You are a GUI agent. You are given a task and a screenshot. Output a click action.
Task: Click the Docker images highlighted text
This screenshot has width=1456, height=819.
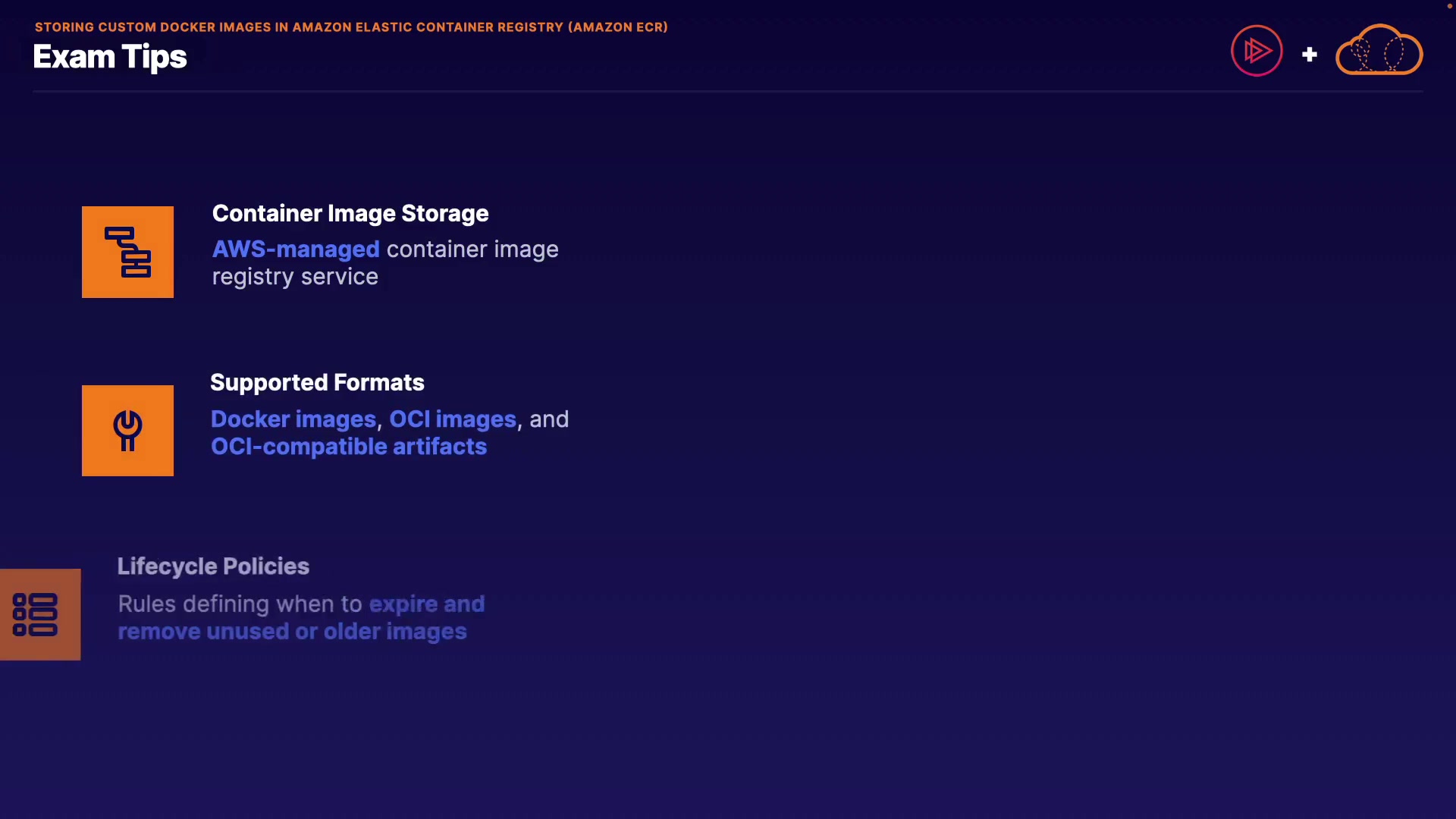point(293,419)
